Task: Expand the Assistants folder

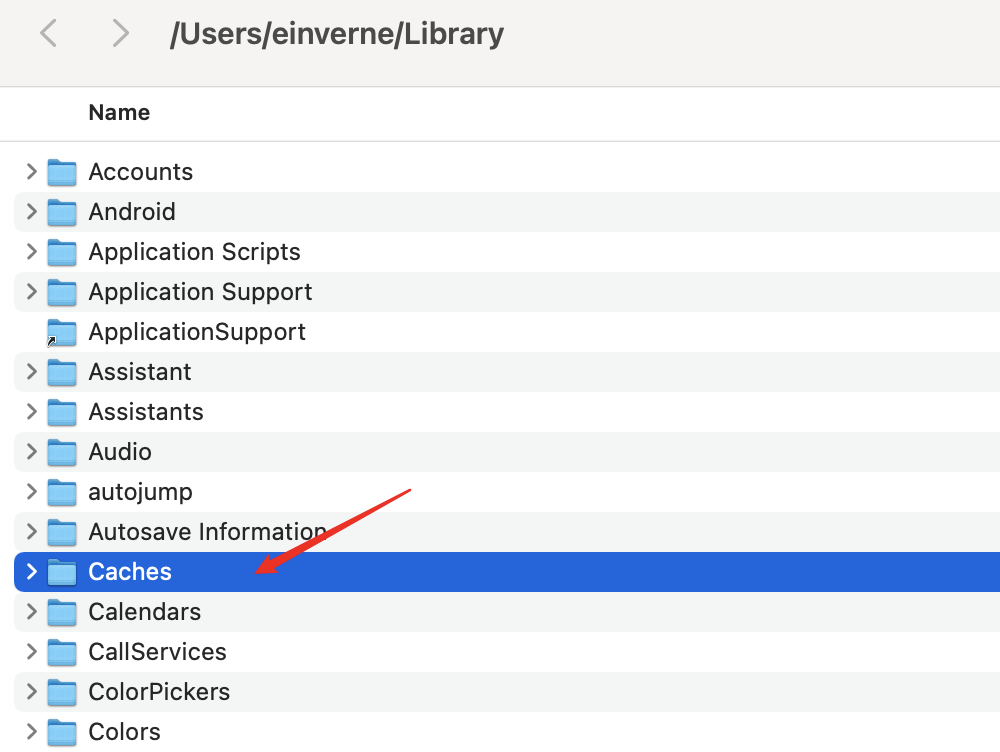Action: pyautogui.click(x=31, y=412)
